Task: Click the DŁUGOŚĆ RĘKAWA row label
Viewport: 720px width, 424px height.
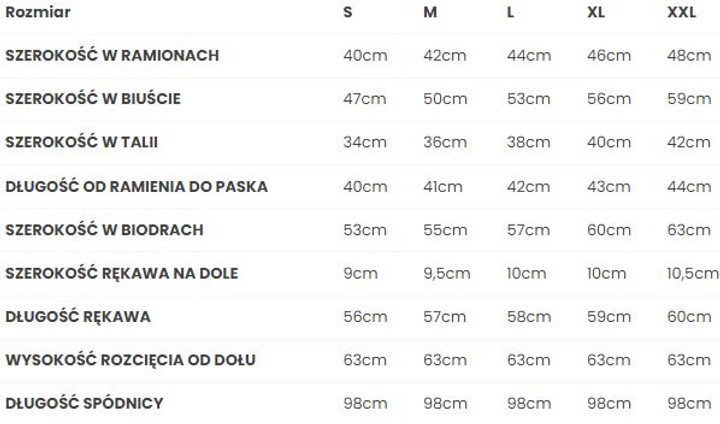Action: coord(78,317)
